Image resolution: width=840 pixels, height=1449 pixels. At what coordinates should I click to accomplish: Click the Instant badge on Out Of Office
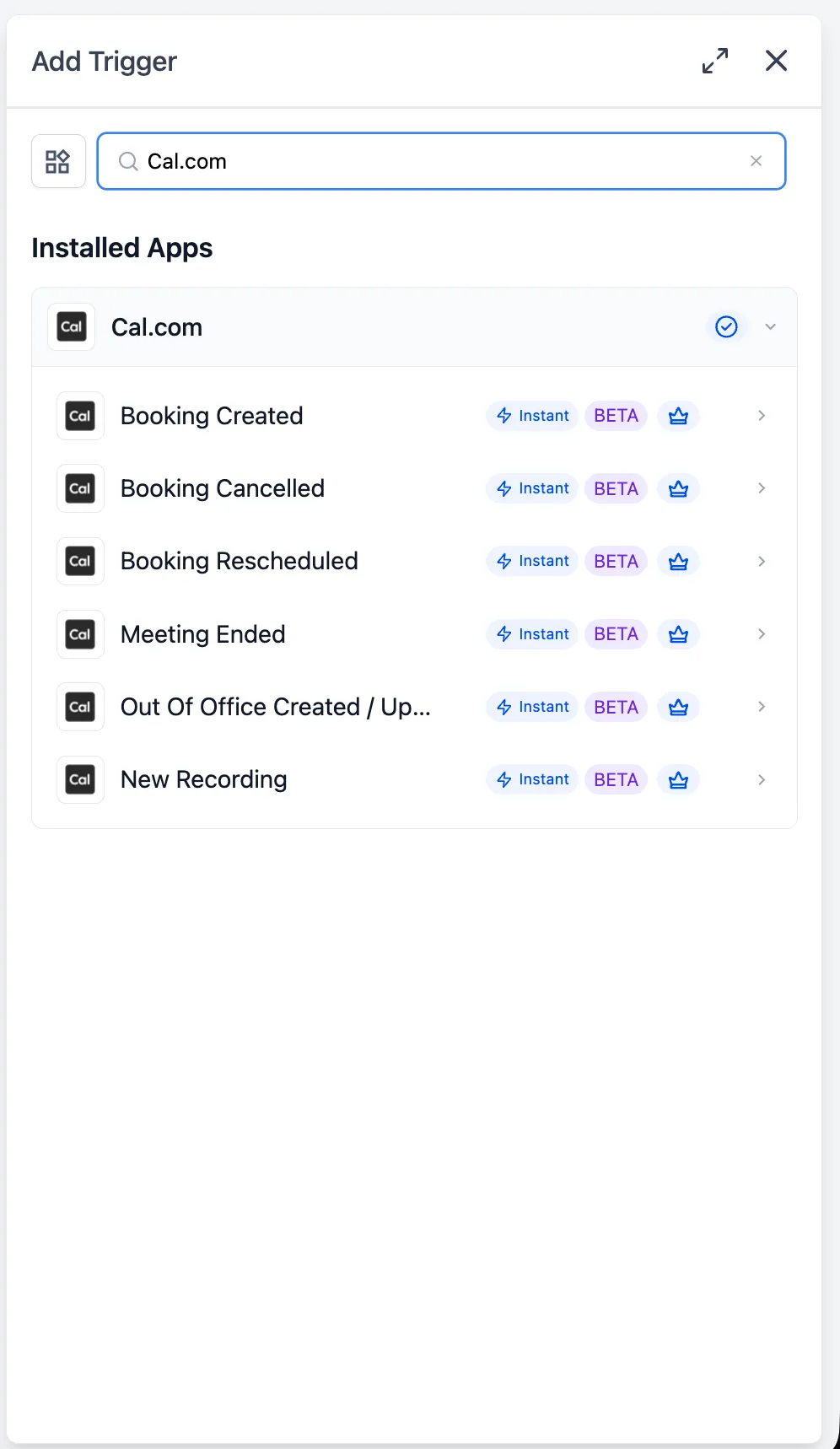[532, 707]
